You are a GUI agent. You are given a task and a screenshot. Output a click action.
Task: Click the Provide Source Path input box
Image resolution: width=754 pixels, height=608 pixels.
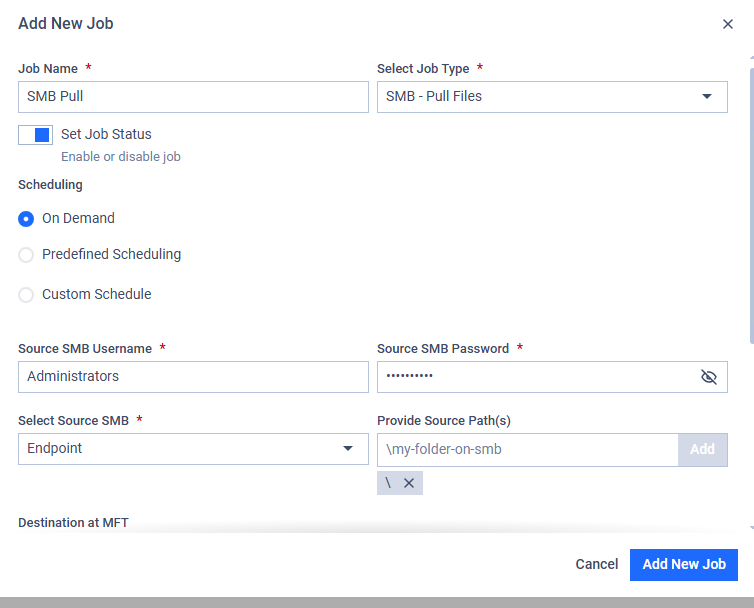[528, 450]
